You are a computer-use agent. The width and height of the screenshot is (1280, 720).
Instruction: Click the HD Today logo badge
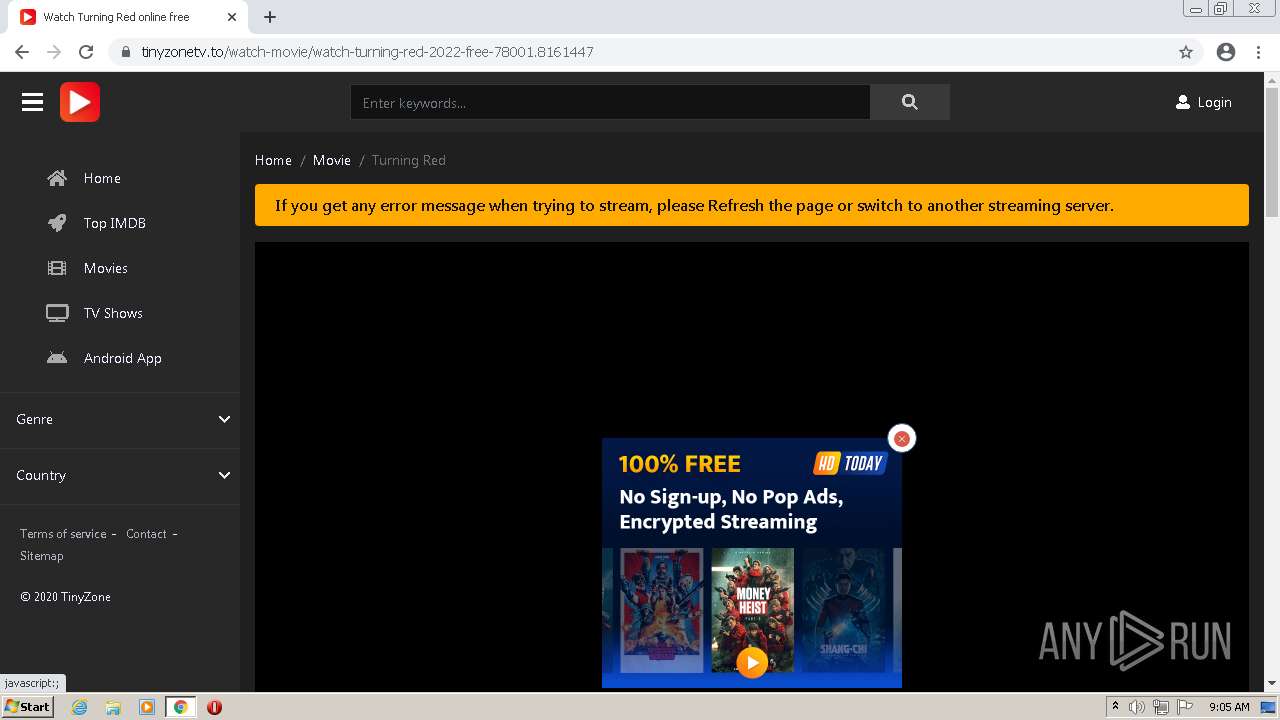(x=850, y=463)
